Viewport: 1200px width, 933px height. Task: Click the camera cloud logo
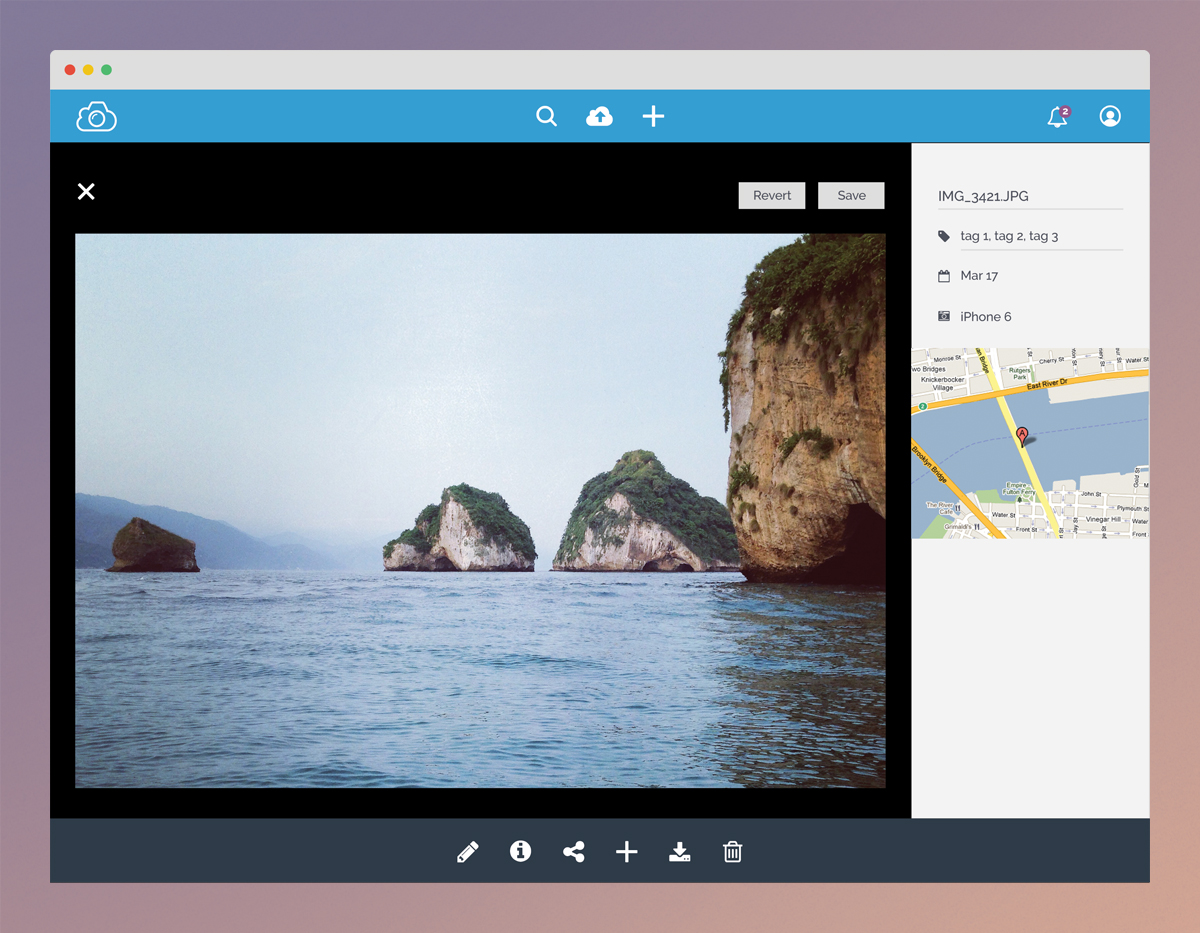[96, 116]
